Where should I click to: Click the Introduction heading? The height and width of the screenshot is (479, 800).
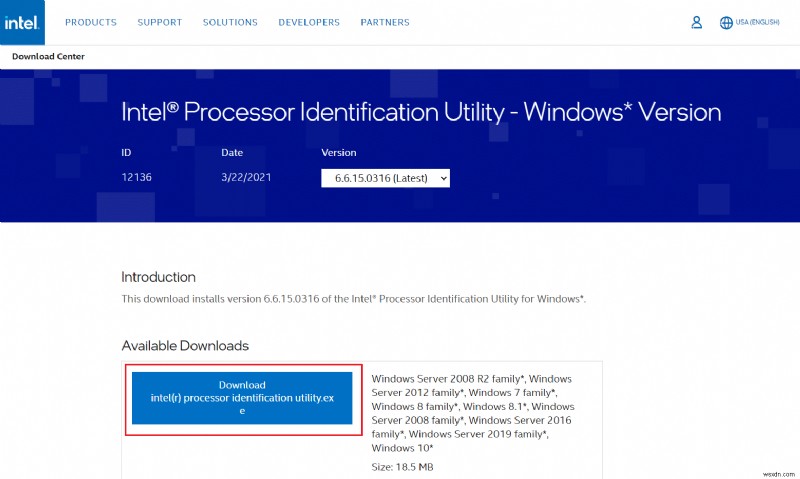[158, 277]
